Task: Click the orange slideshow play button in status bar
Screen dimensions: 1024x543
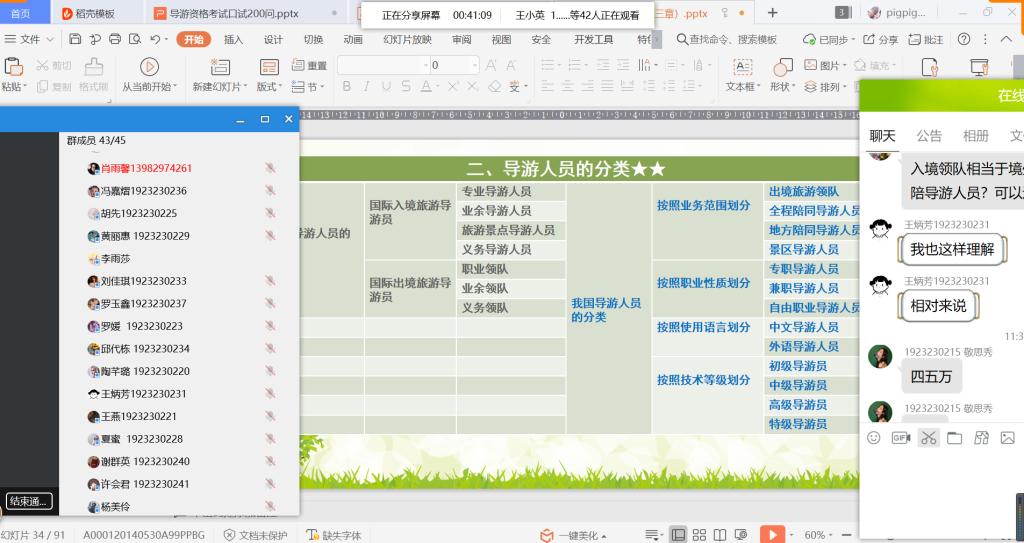Action: point(772,535)
